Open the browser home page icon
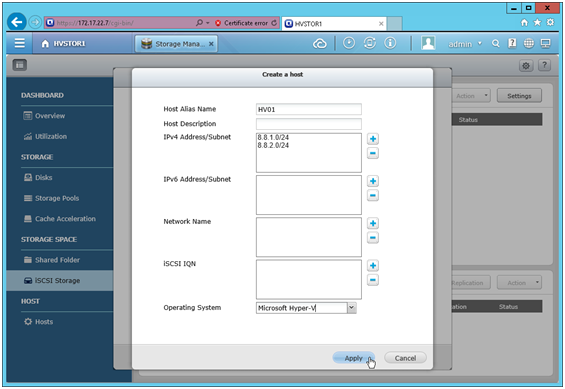Image resolution: width=565 pixels, height=389 pixels. click(524, 23)
